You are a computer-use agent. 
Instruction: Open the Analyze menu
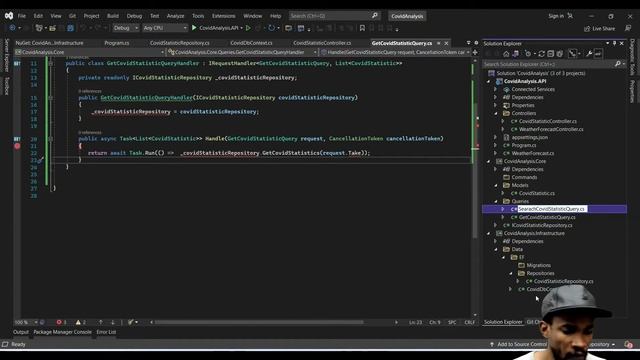coord(176,16)
